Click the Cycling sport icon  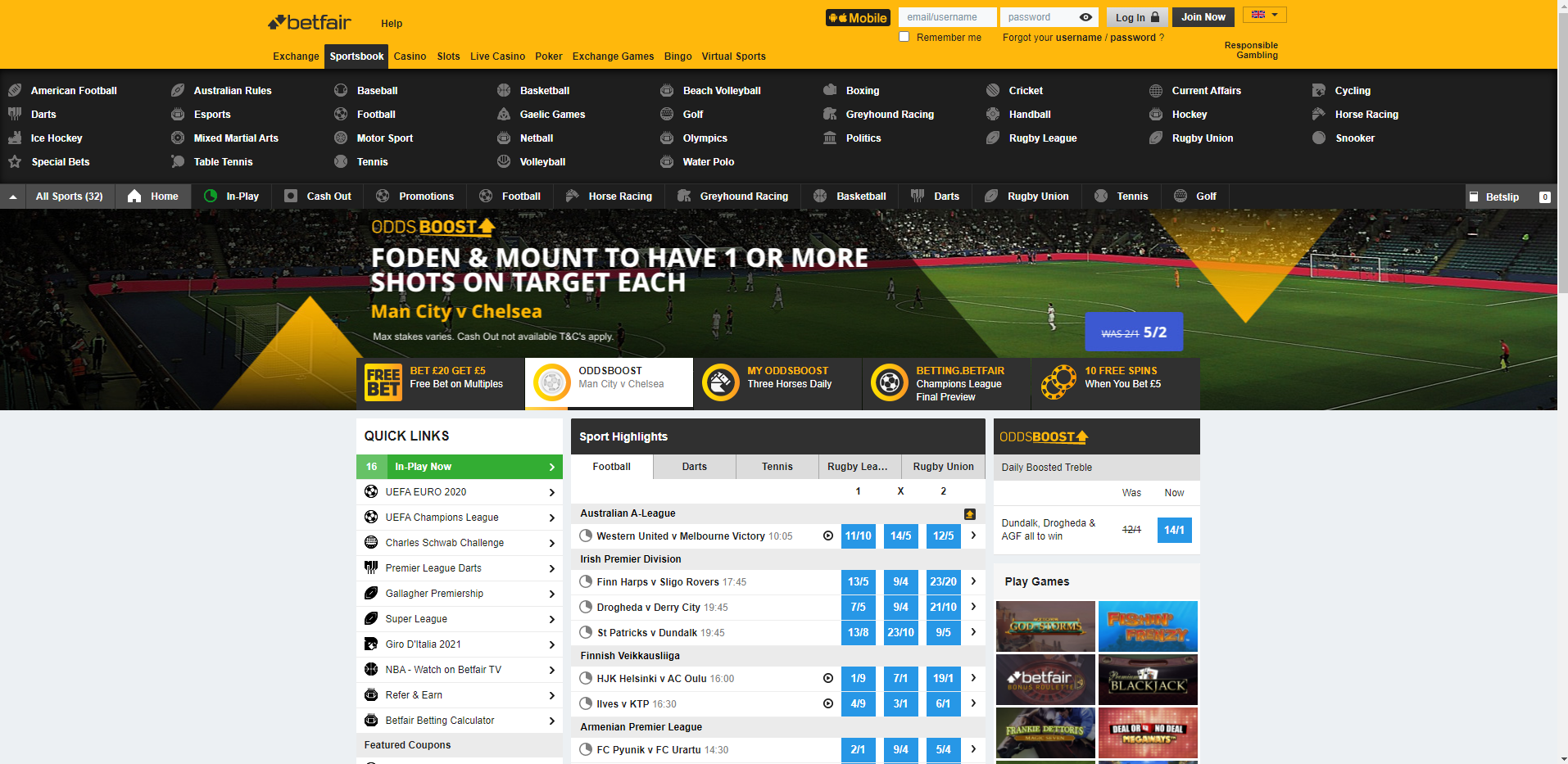[1318, 90]
